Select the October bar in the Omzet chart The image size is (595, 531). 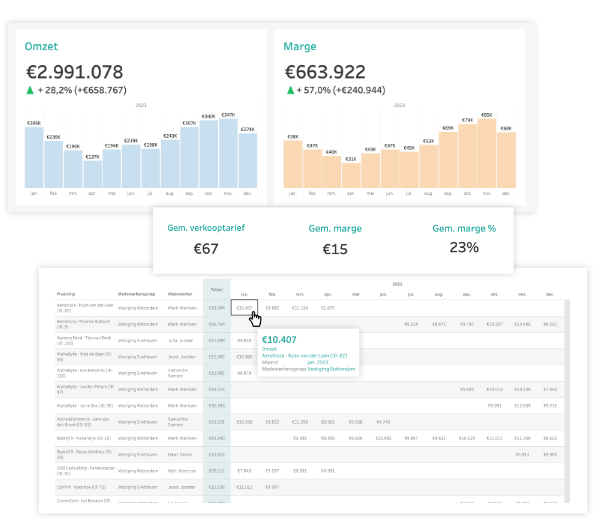click(x=209, y=154)
